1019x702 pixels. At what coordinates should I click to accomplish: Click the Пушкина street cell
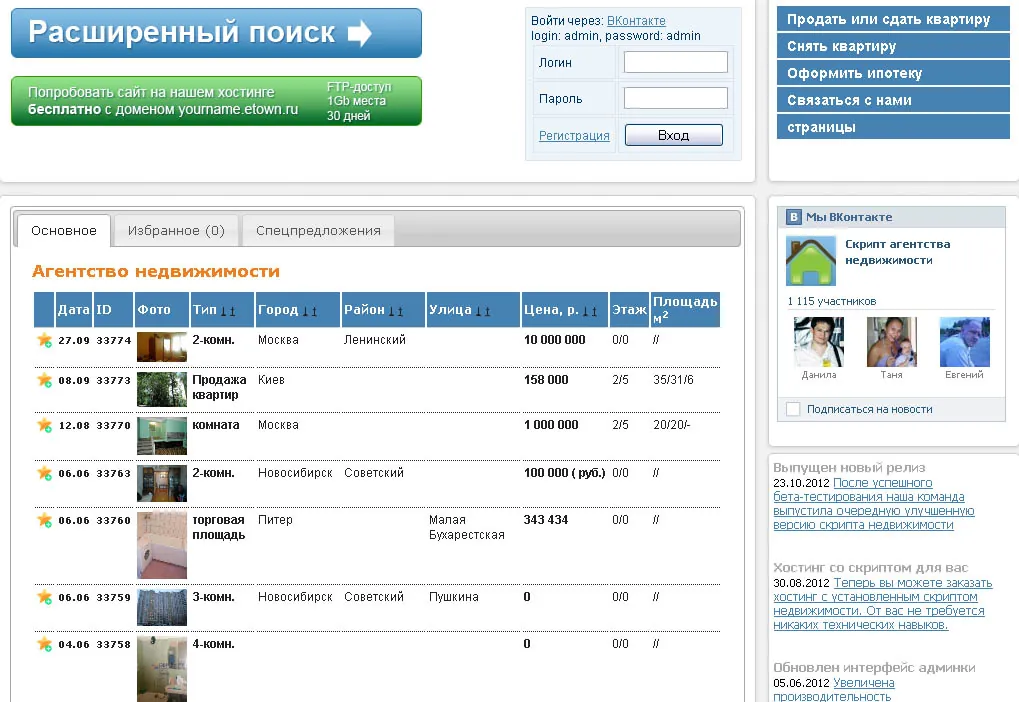(x=454, y=597)
